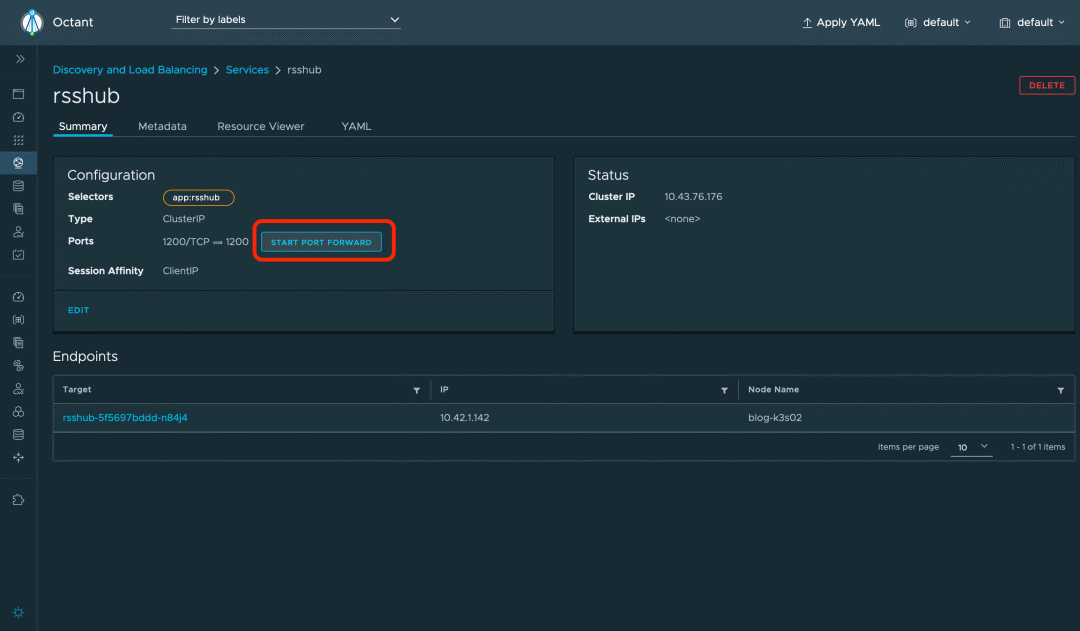Filter the Node Name column
Image resolution: width=1080 pixels, height=631 pixels.
pos(1061,391)
